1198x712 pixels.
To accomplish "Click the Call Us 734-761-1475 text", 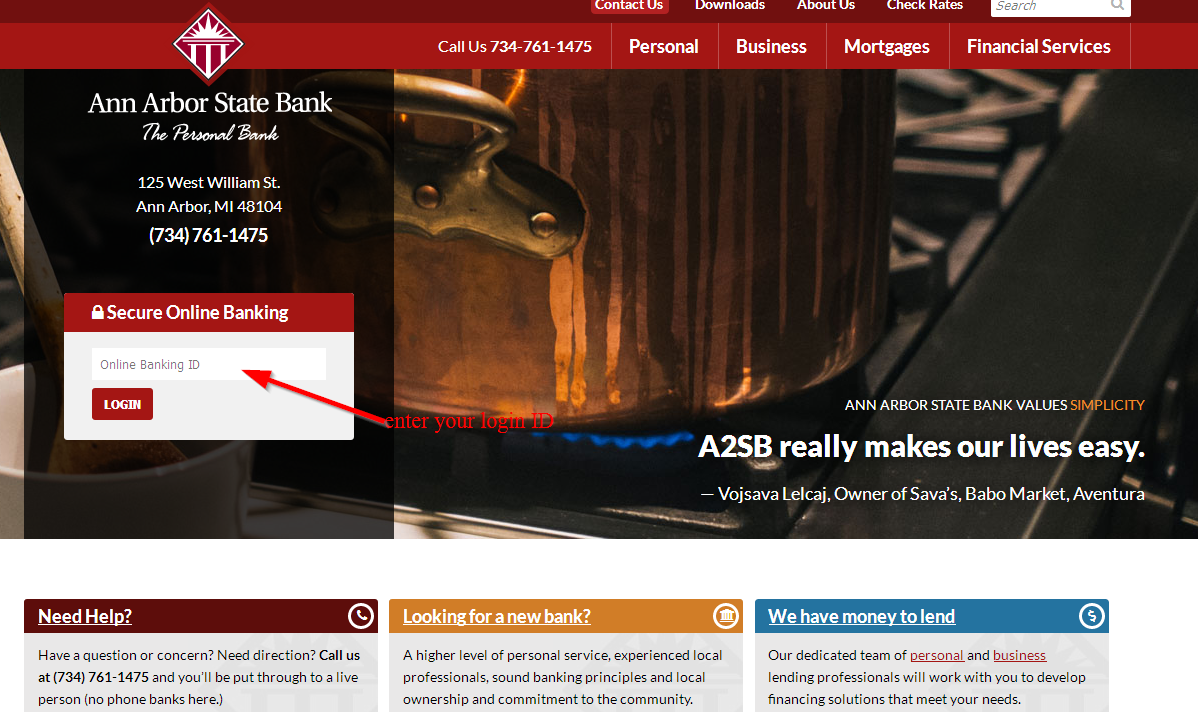I will 515,47.
